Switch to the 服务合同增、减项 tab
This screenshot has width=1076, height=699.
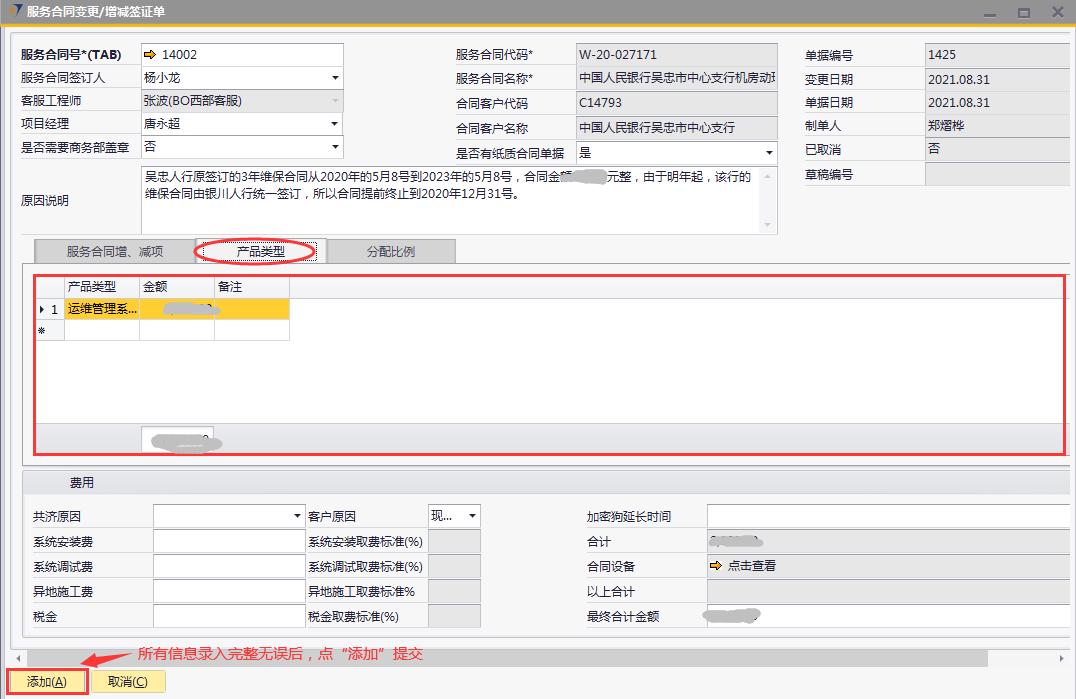(x=114, y=252)
